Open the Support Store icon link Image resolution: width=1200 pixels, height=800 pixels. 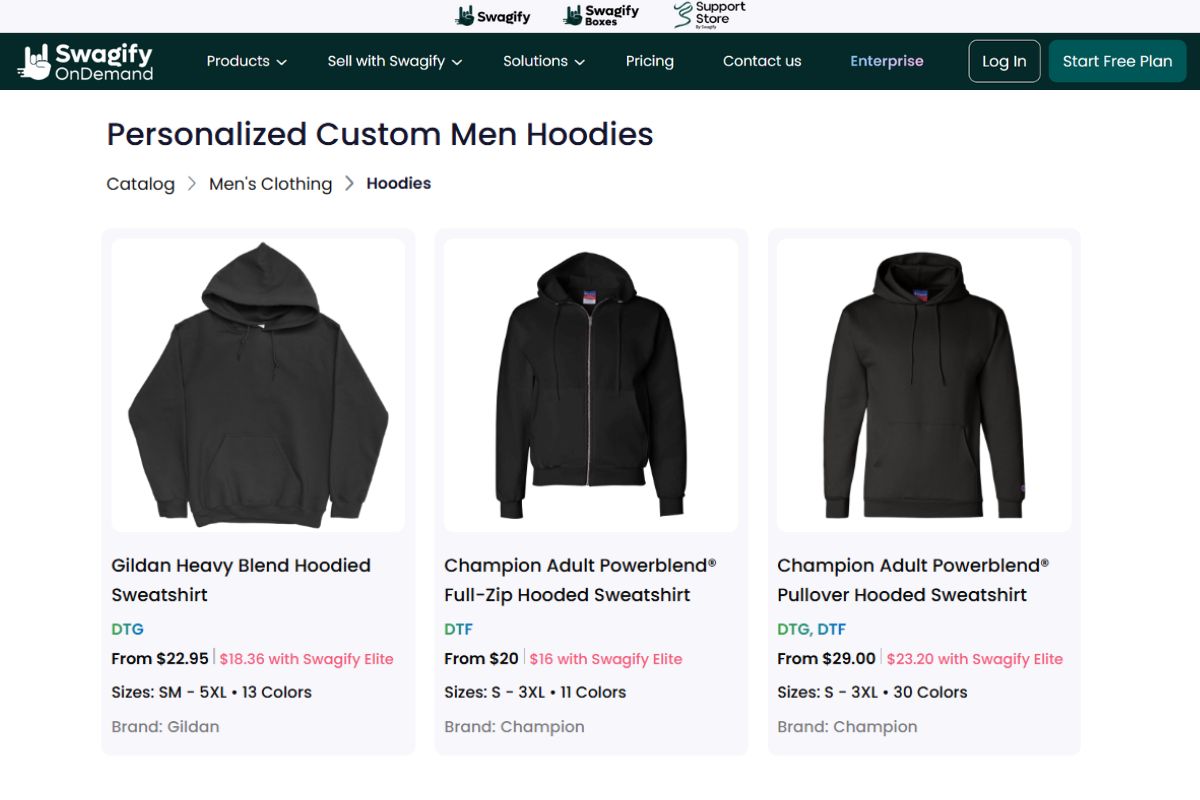pos(709,14)
